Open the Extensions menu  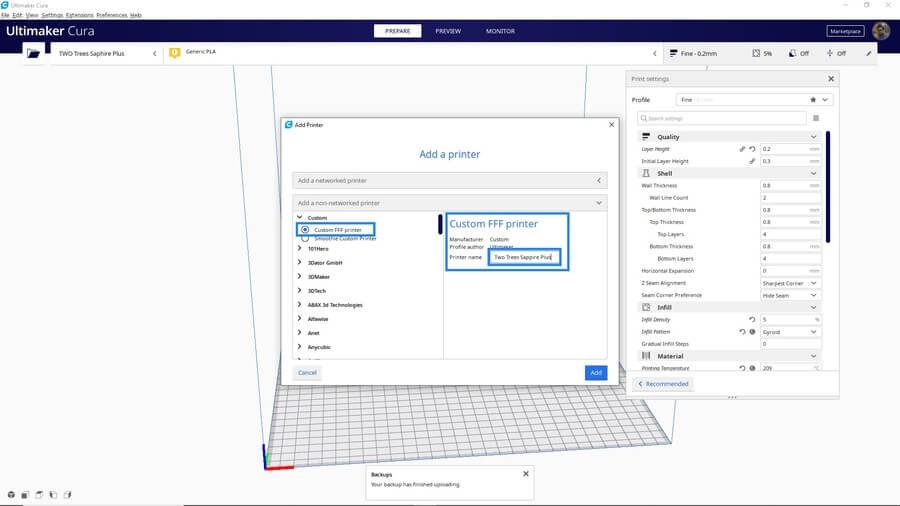tap(79, 15)
